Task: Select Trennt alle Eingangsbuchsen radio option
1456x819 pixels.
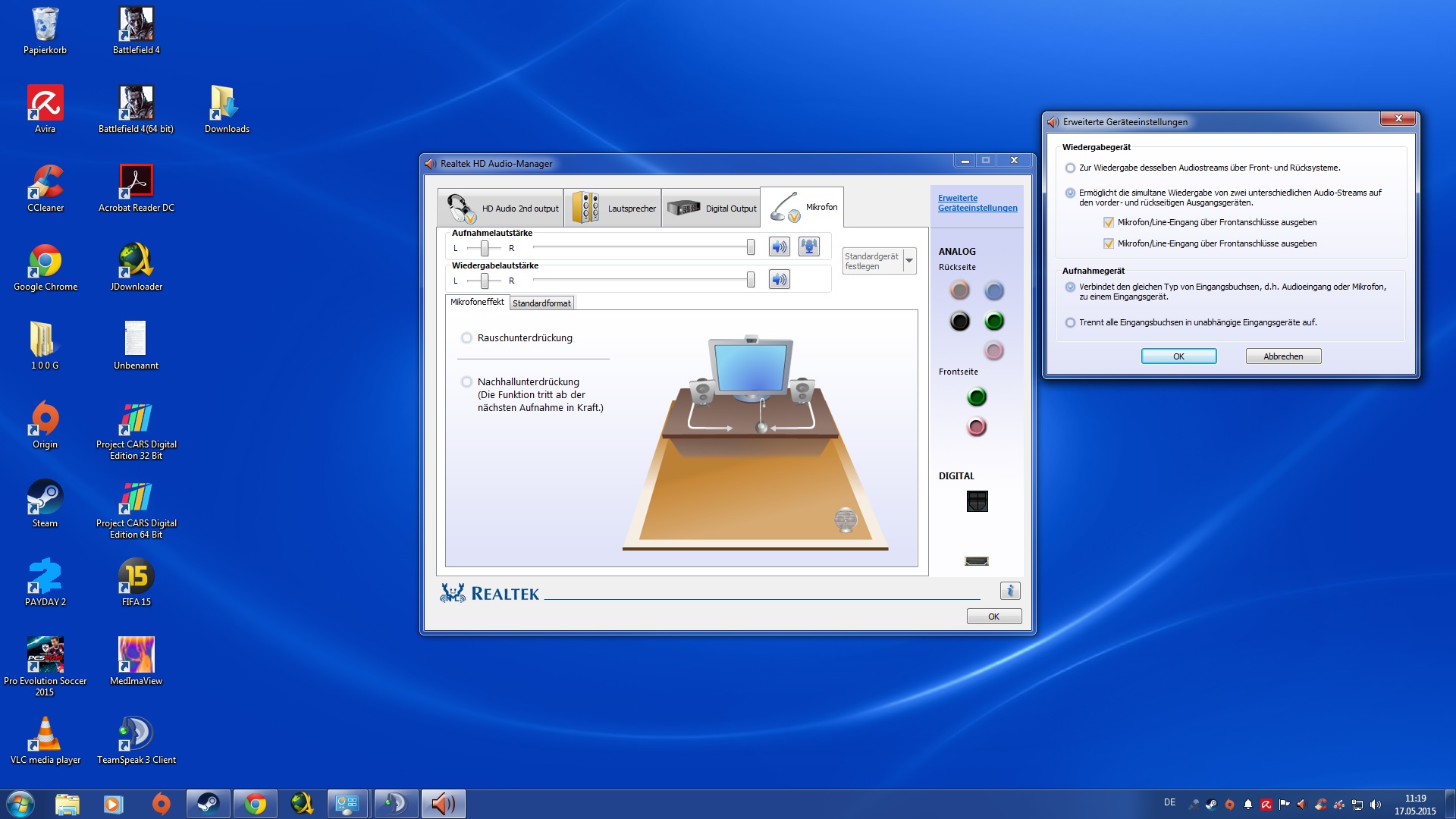Action: 1070,323
